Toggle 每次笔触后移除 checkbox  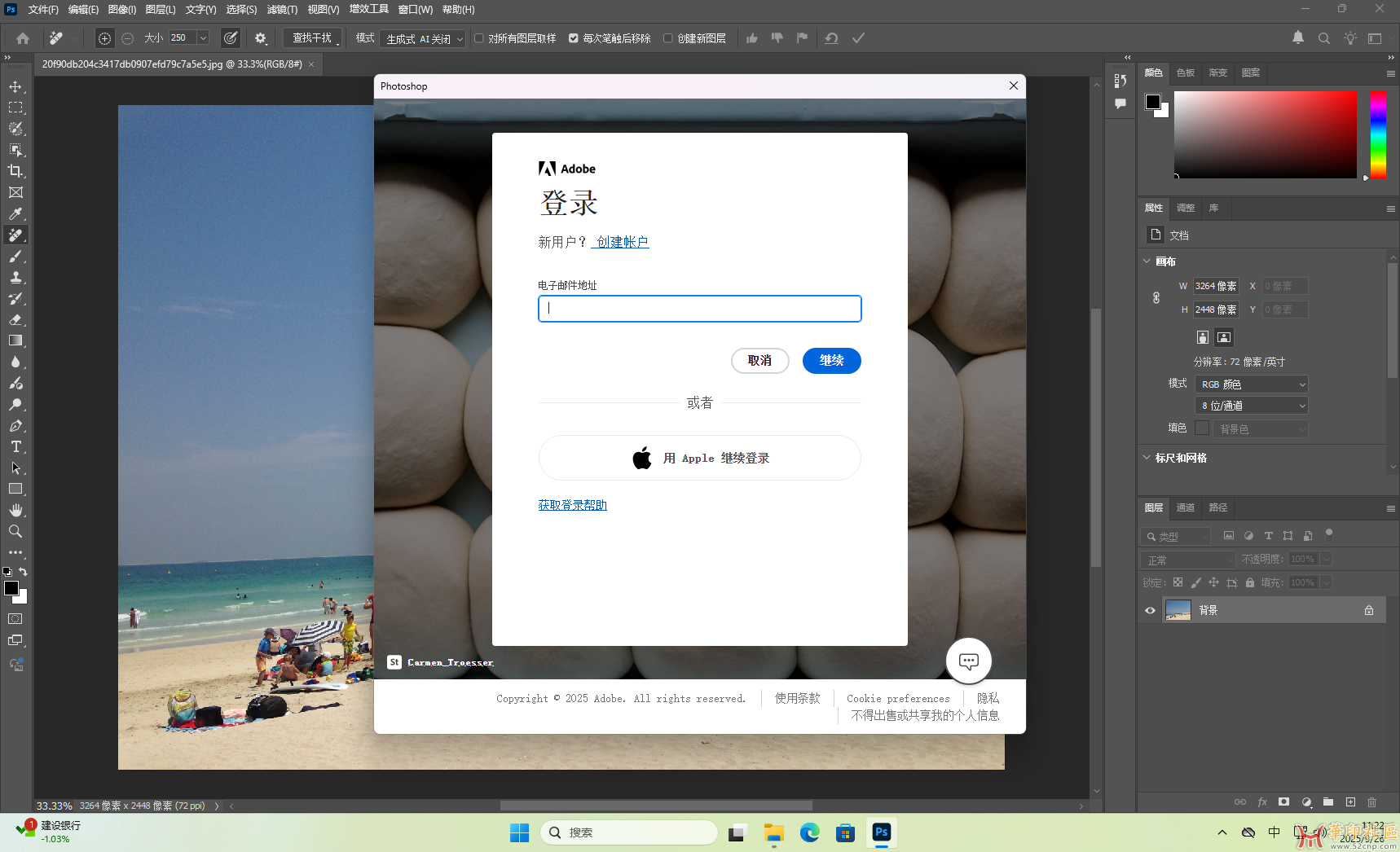pyautogui.click(x=574, y=38)
